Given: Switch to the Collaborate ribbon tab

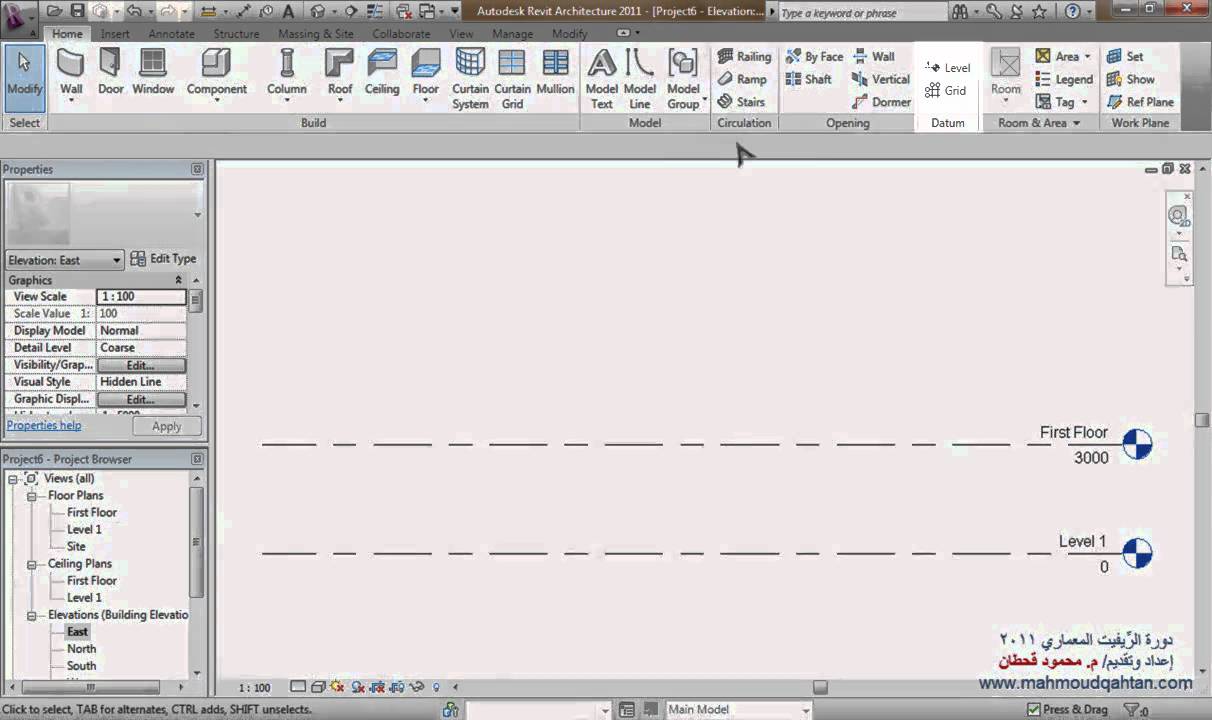Looking at the screenshot, I should (x=401, y=34).
